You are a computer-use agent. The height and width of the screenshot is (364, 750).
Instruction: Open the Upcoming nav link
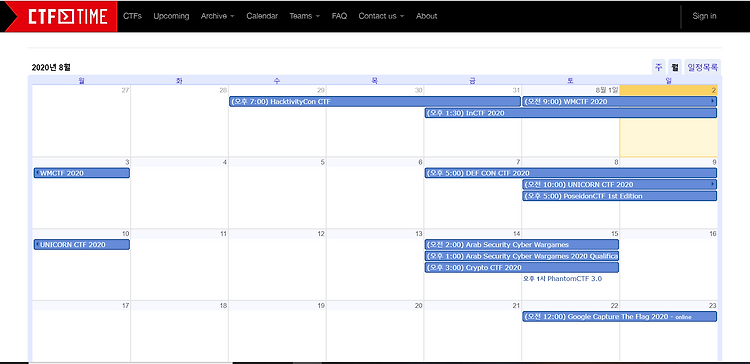171,16
